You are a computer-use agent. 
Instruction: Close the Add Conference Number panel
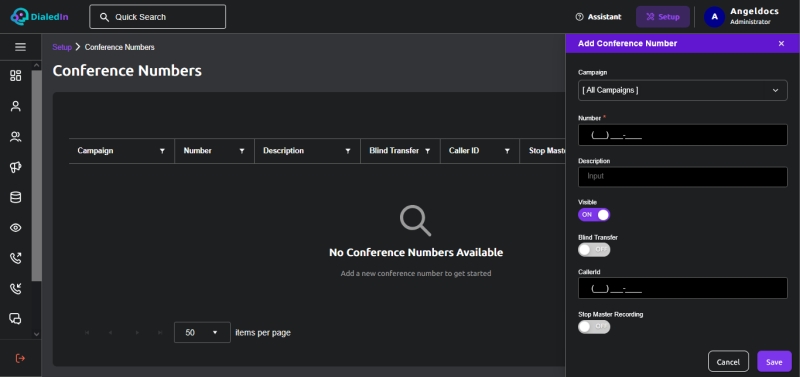[x=781, y=44]
